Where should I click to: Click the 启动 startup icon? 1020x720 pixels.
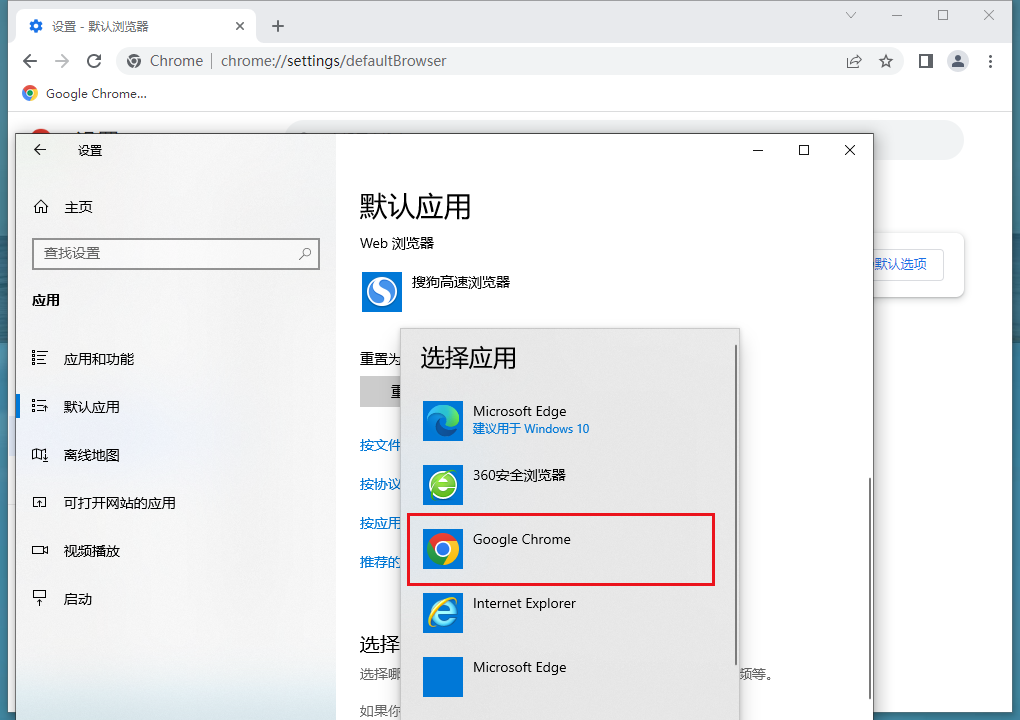40,598
